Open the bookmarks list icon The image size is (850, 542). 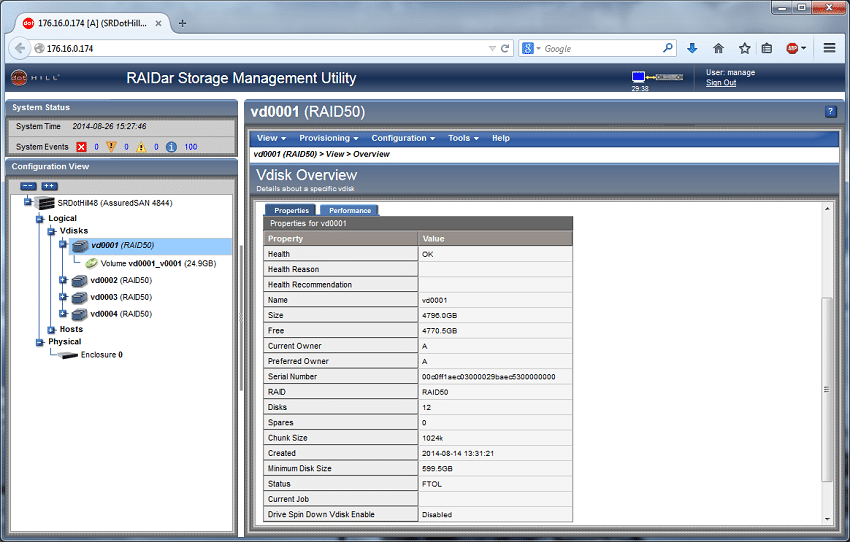[767, 48]
